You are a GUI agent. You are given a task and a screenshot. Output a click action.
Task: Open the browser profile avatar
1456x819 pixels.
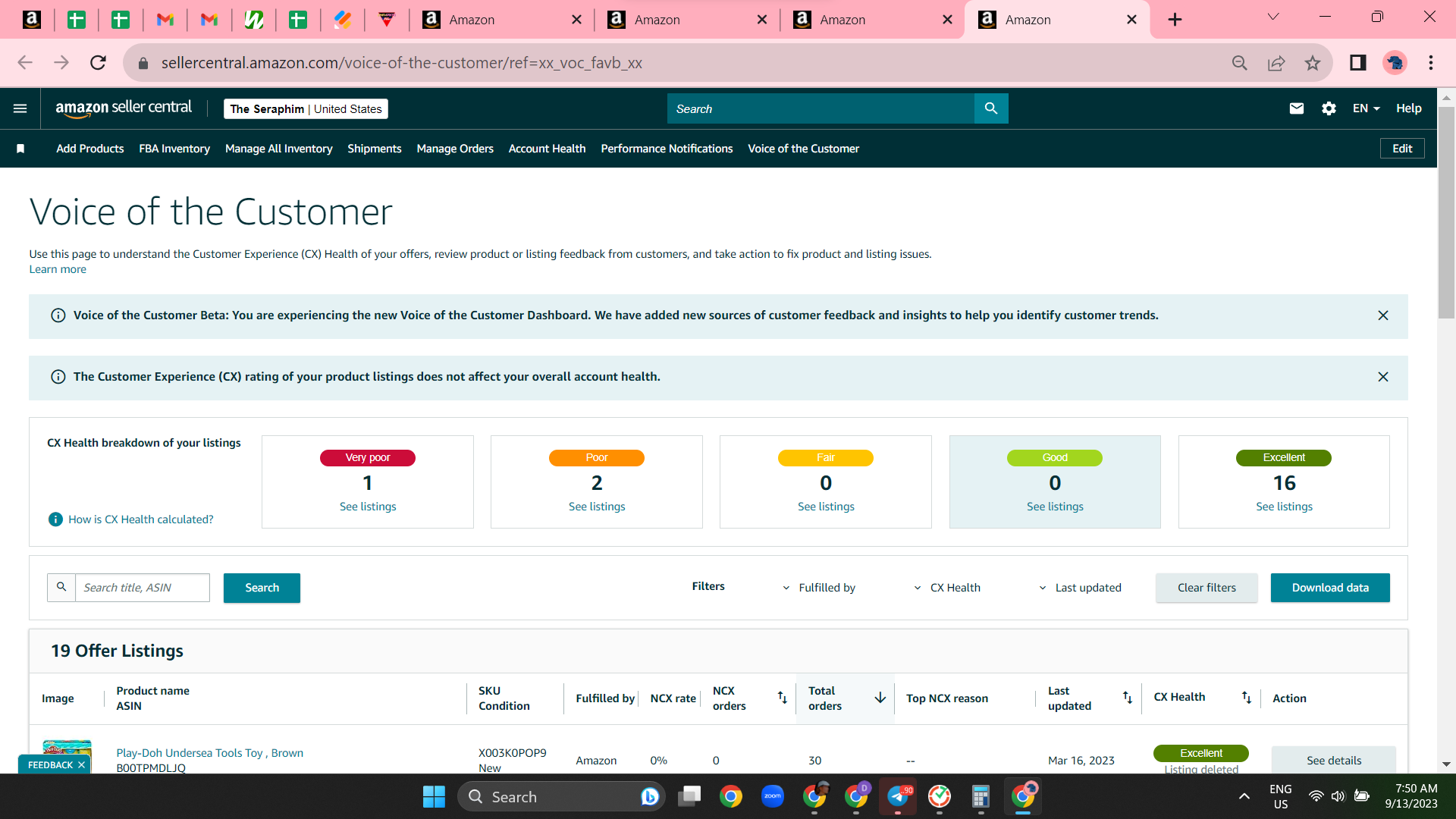click(x=1395, y=63)
